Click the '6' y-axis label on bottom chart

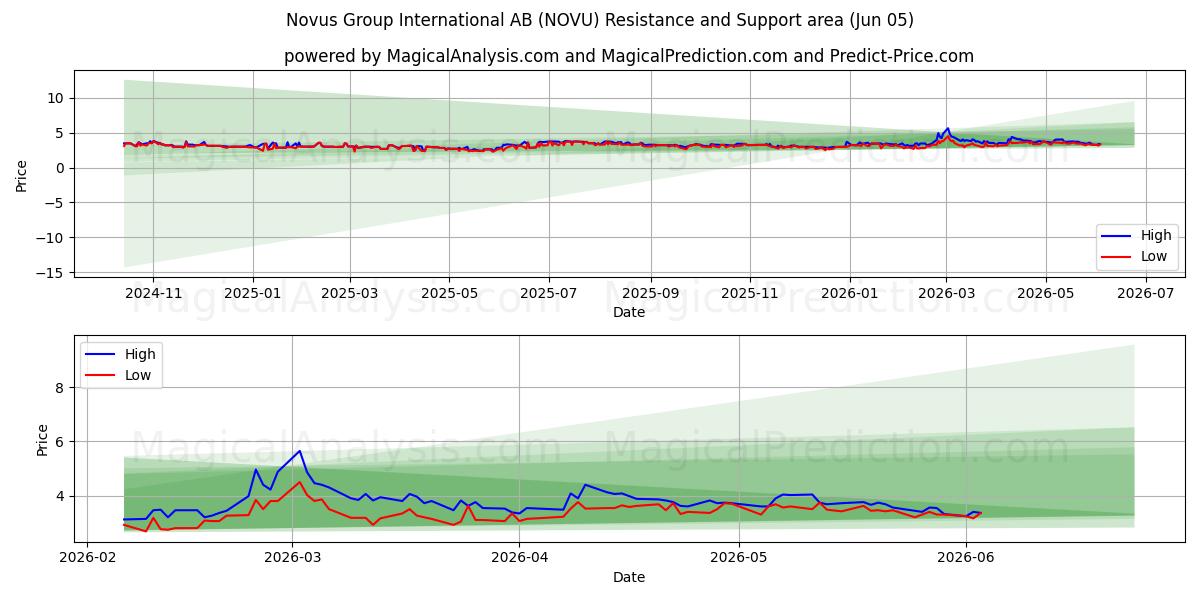[x=60, y=442]
